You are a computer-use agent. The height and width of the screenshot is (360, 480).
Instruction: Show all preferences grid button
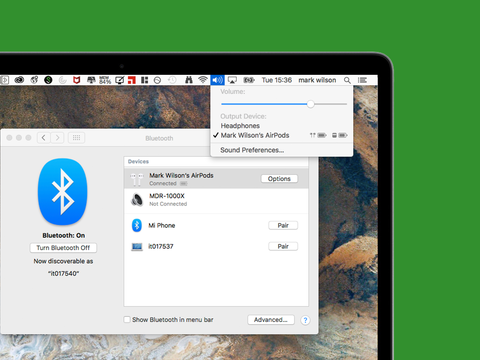[76, 138]
